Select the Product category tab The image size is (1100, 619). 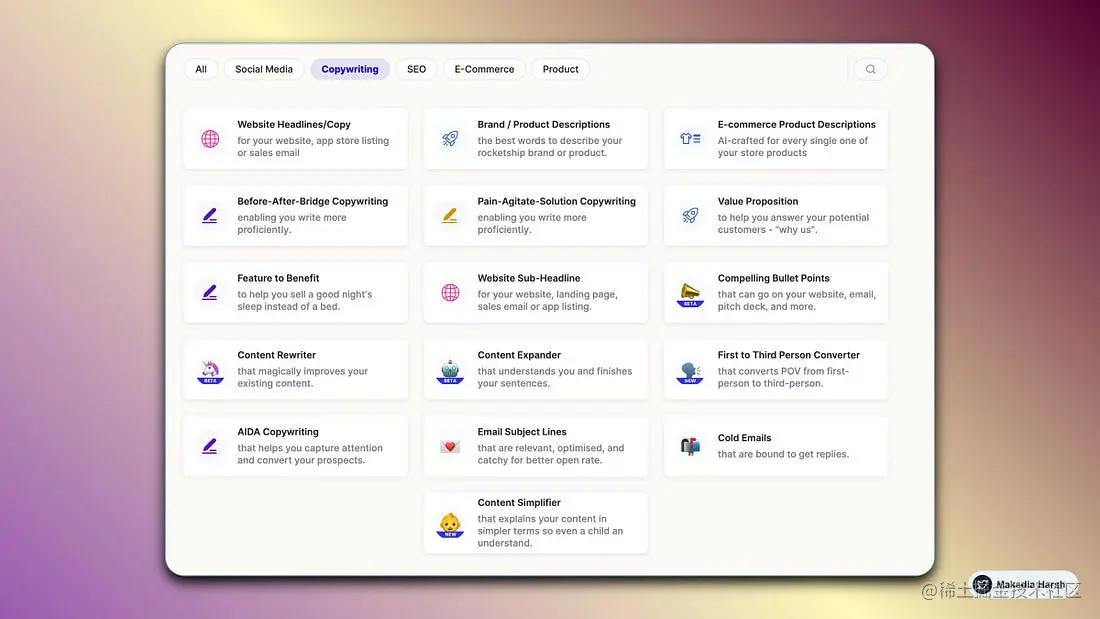coord(561,69)
